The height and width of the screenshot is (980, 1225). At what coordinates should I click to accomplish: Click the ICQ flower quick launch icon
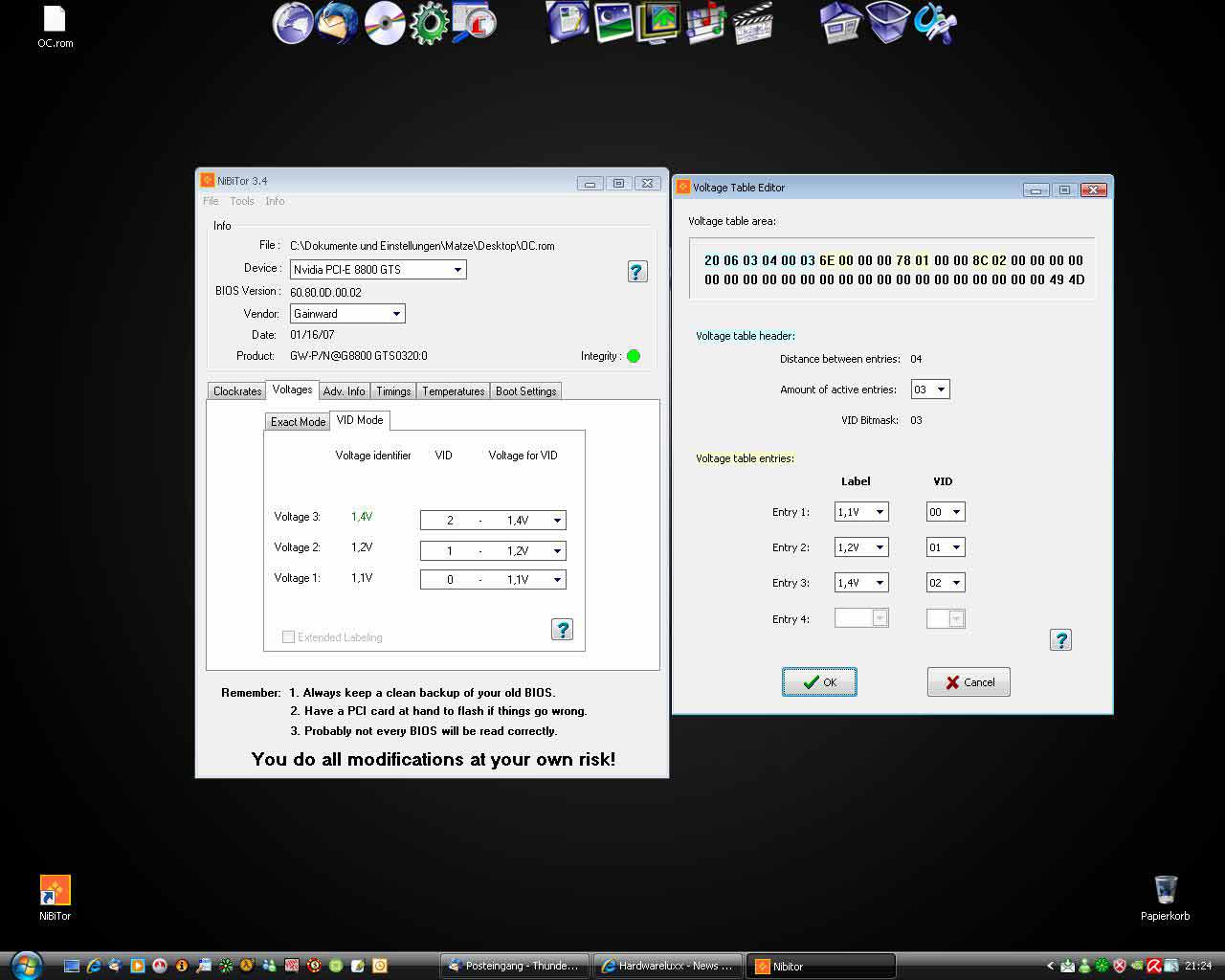(226, 966)
